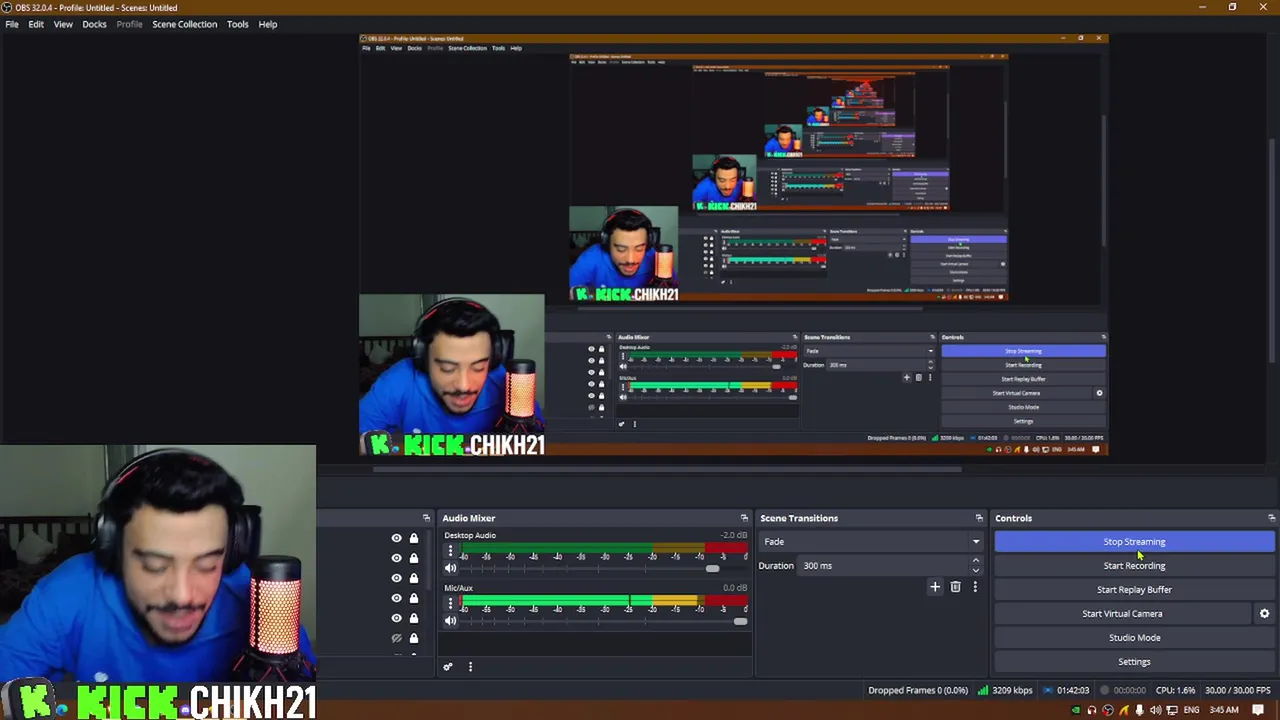Click the Desktop Audio level meter
Image resolution: width=1280 pixels, height=720 pixels.
click(604, 546)
